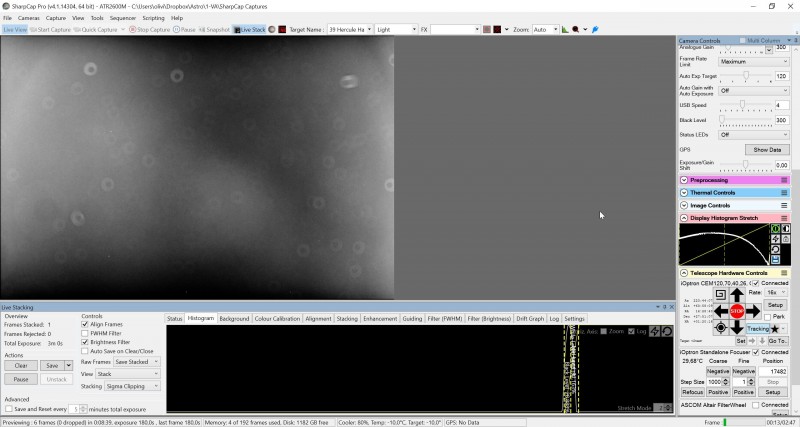
Task: Click the focuser Refocus button
Action: [692, 392]
